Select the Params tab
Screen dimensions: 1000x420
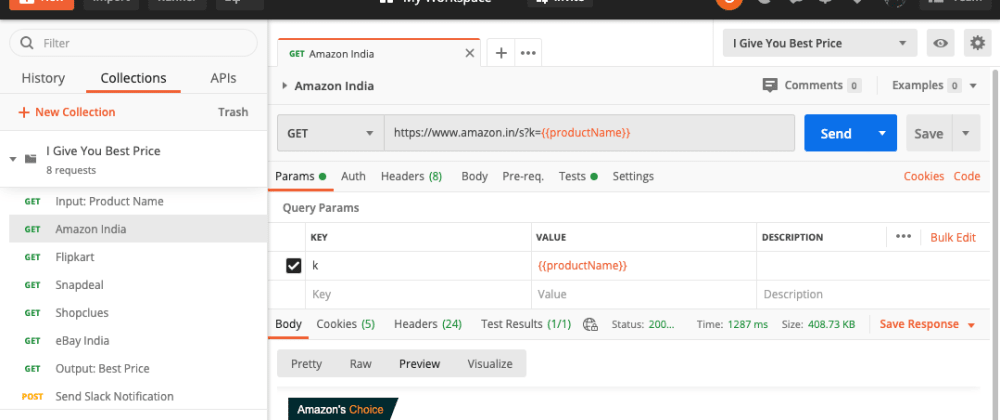coord(295,177)
